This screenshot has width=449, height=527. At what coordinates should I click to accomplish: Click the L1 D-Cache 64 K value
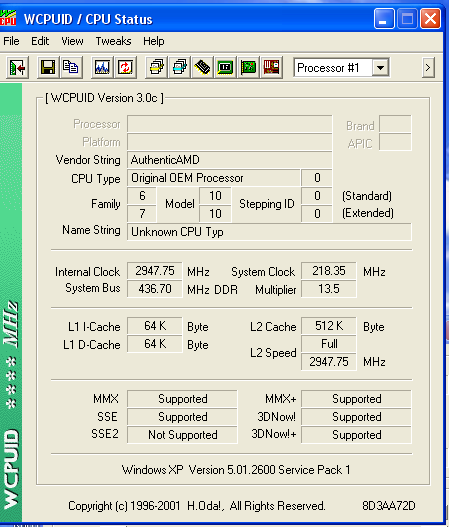155,344
